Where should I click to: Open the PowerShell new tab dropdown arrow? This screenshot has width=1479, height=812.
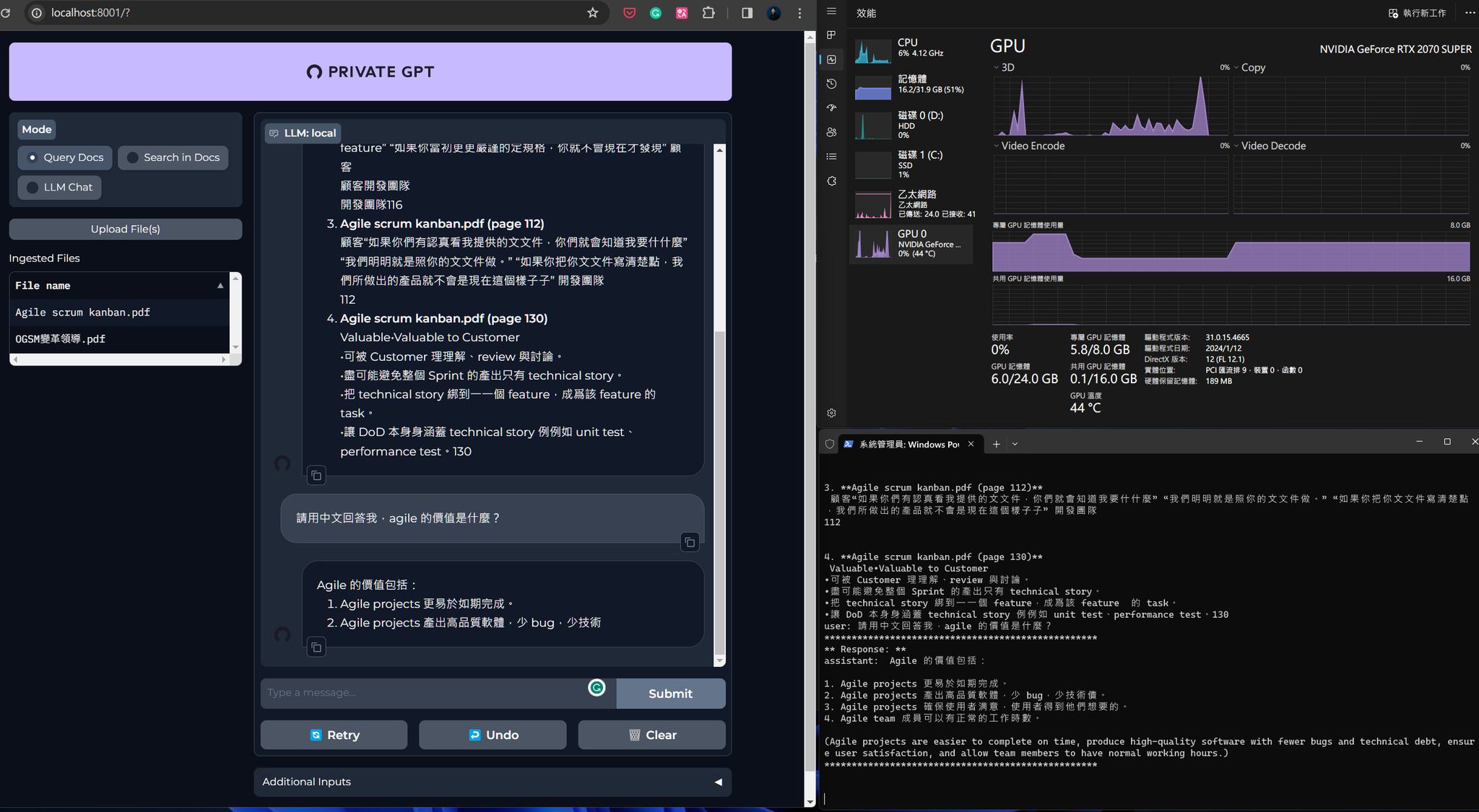[x=1015, y=444]
